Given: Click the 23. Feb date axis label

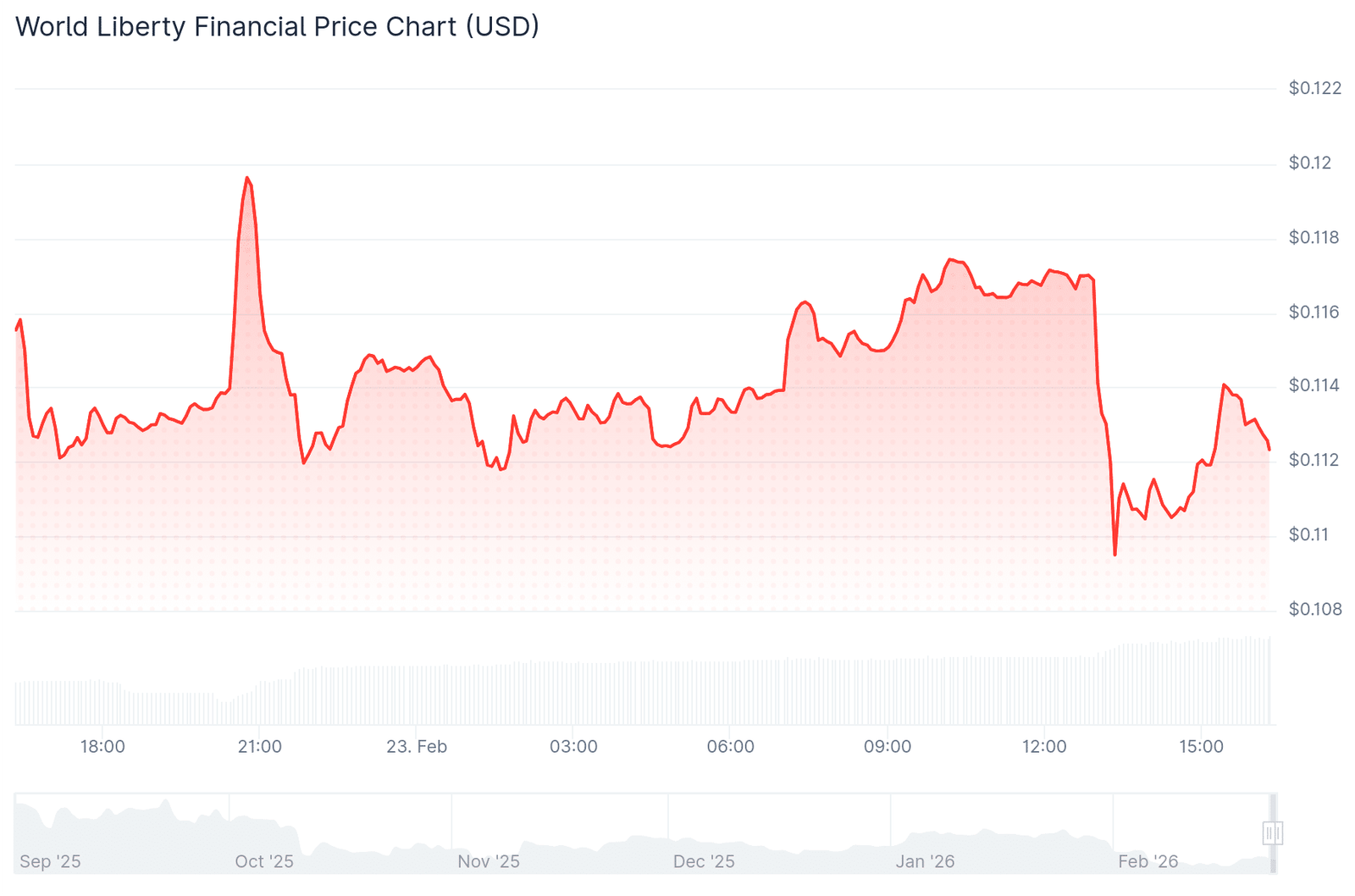Looking at the screenshot, I should coord(417,747).
